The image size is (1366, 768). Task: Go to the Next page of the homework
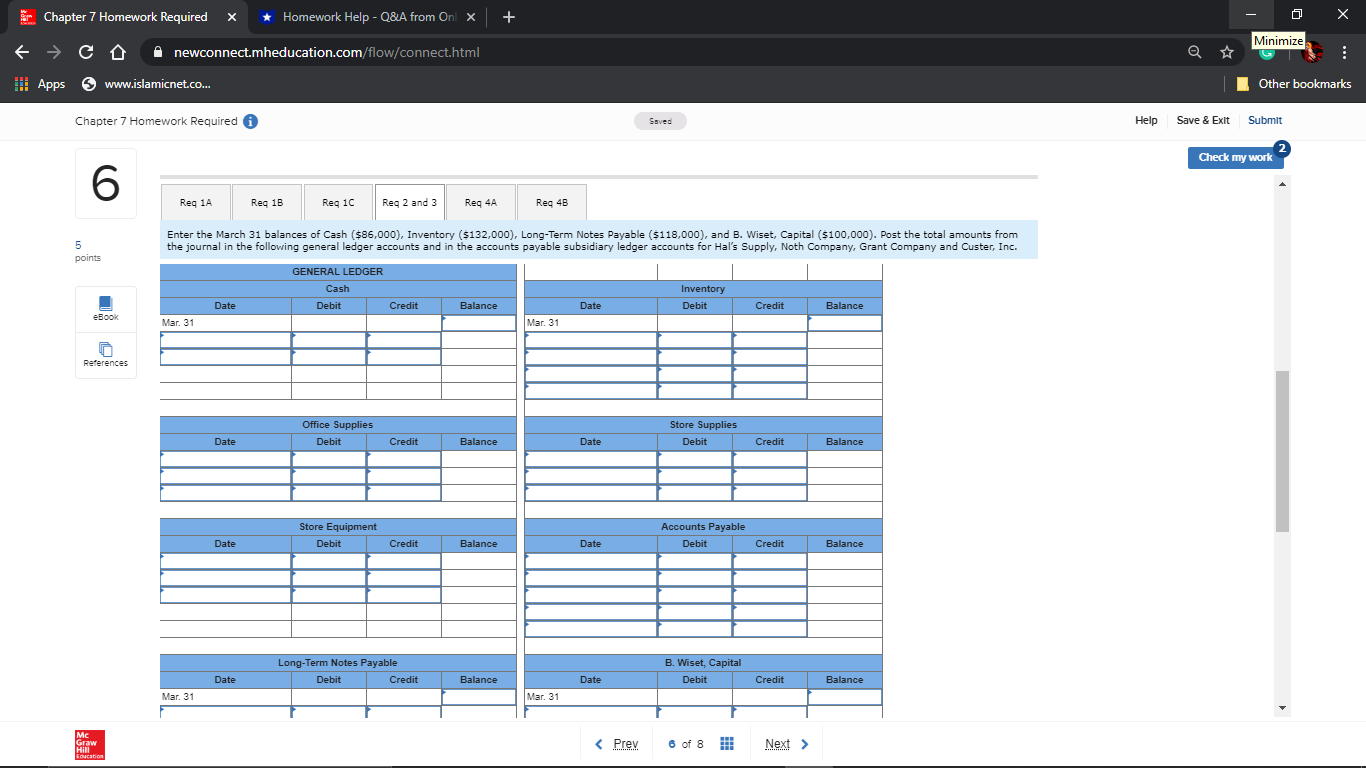click(x=779, y=743)
